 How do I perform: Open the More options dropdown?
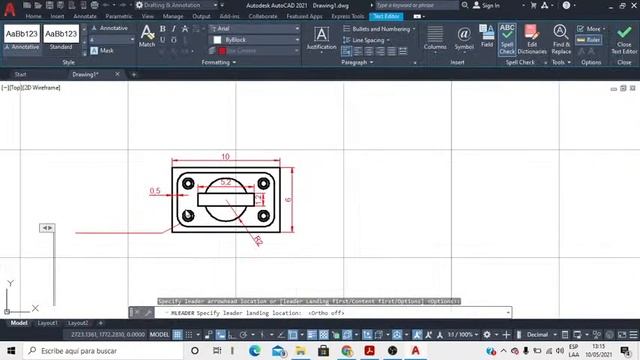click(x=591, y=29)
